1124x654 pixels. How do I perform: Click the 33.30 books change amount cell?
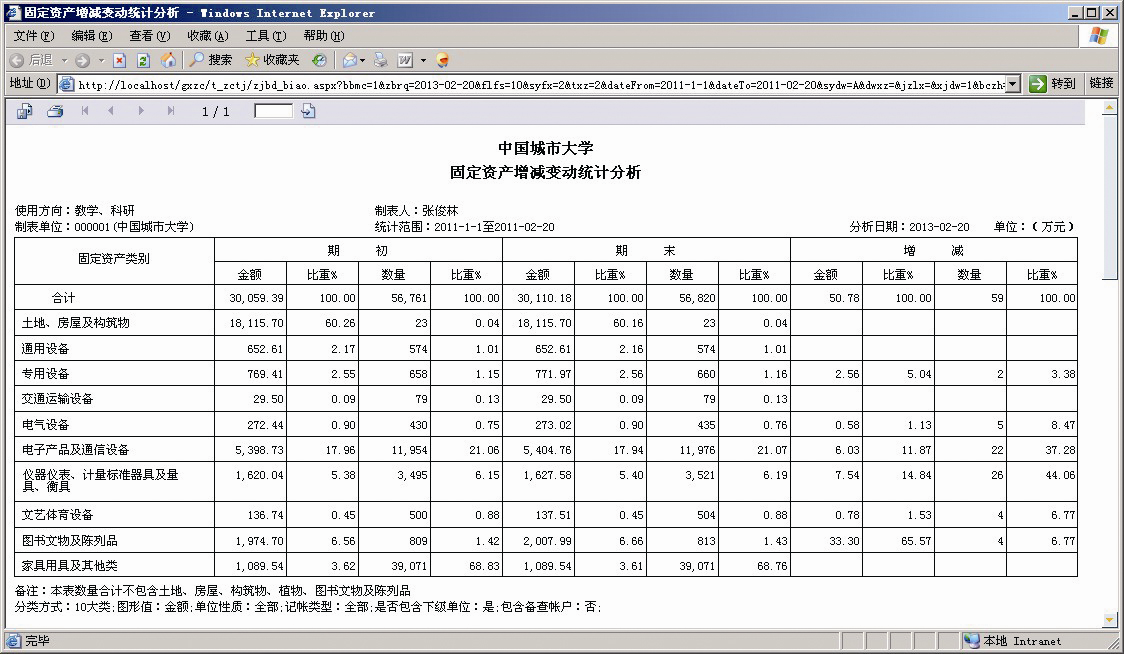(827, 541)
